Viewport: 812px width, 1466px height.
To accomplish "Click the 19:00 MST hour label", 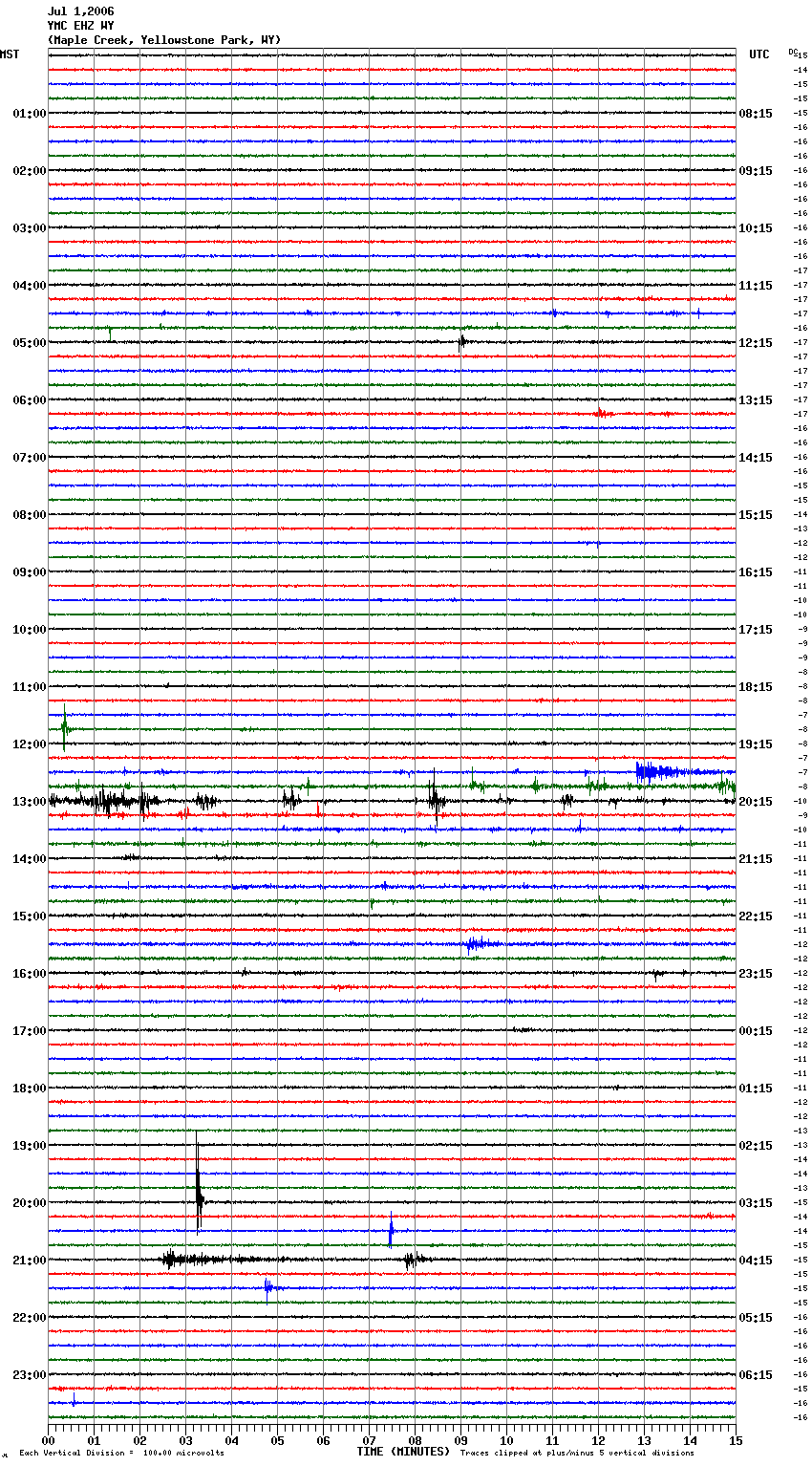I will [x=29, y=1146].
